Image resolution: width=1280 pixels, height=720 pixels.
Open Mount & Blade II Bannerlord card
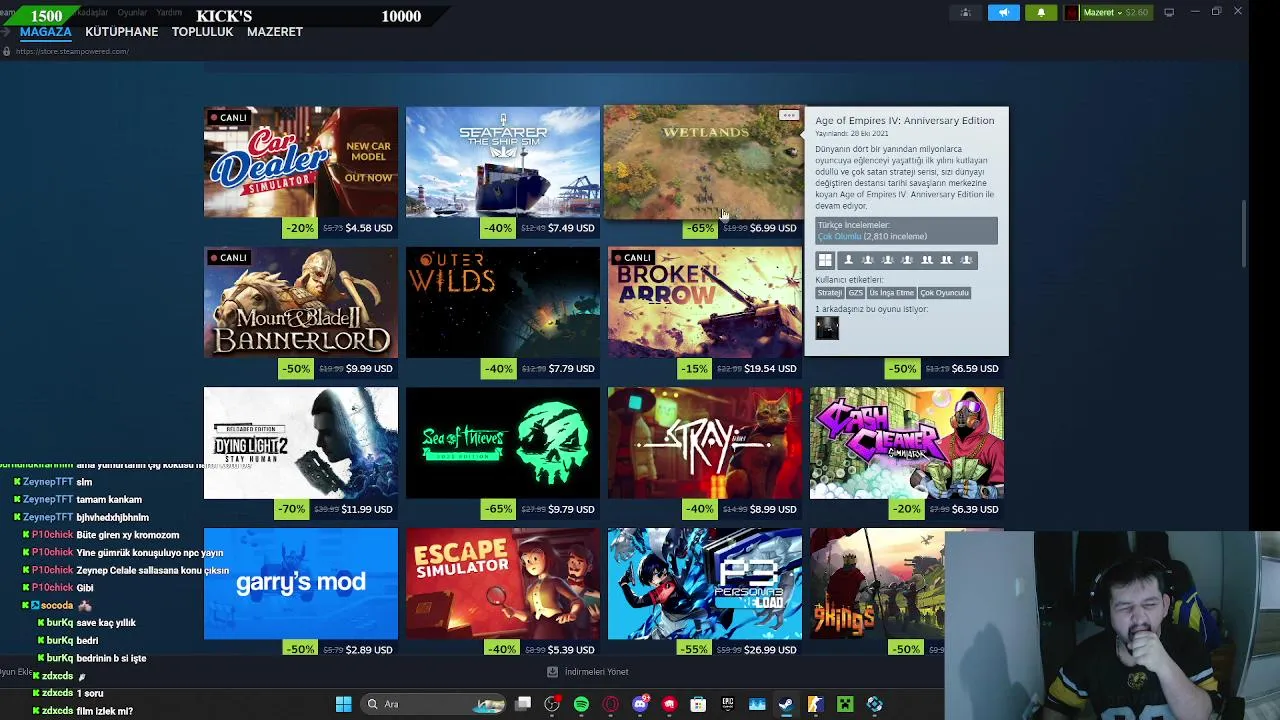[x=300, y=303]
